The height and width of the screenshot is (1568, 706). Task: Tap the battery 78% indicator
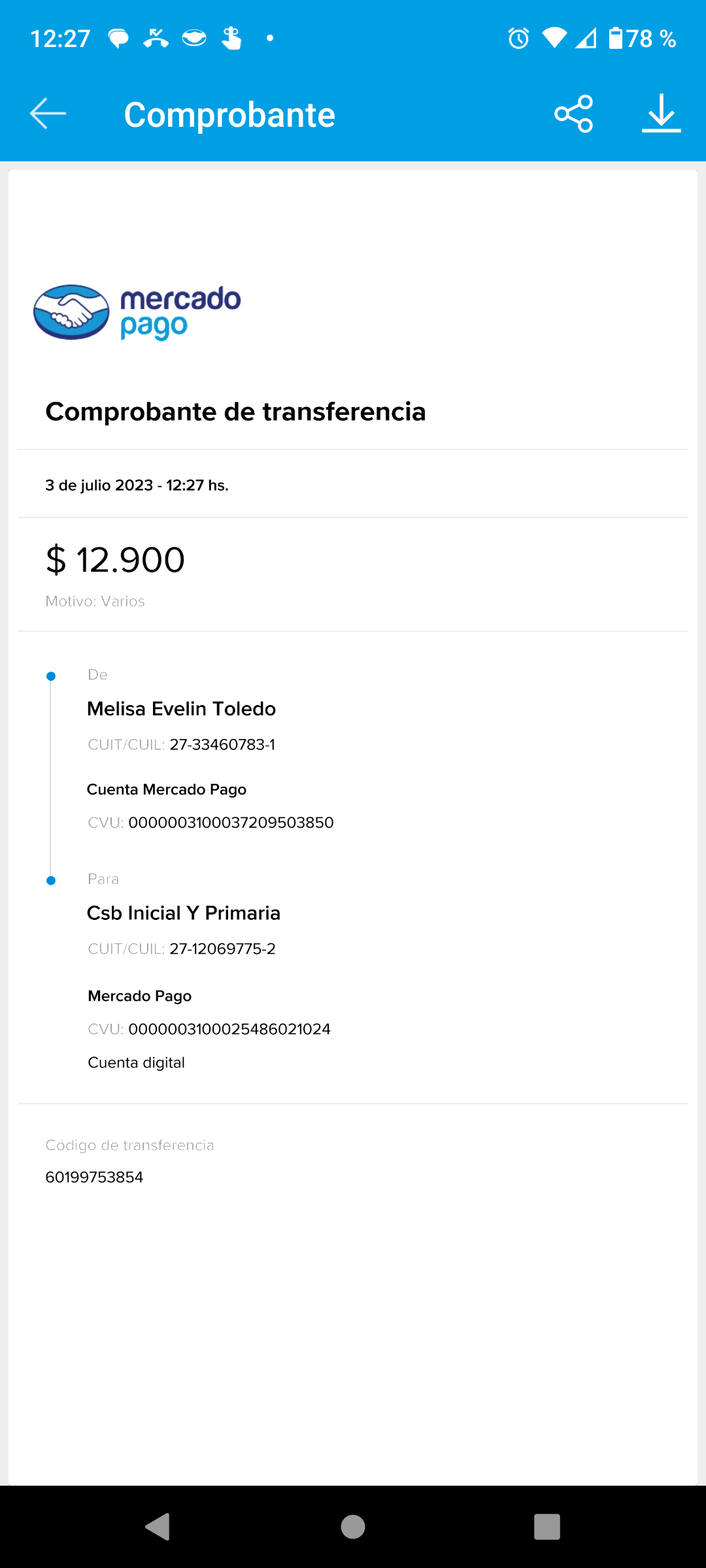coord(642,39)
